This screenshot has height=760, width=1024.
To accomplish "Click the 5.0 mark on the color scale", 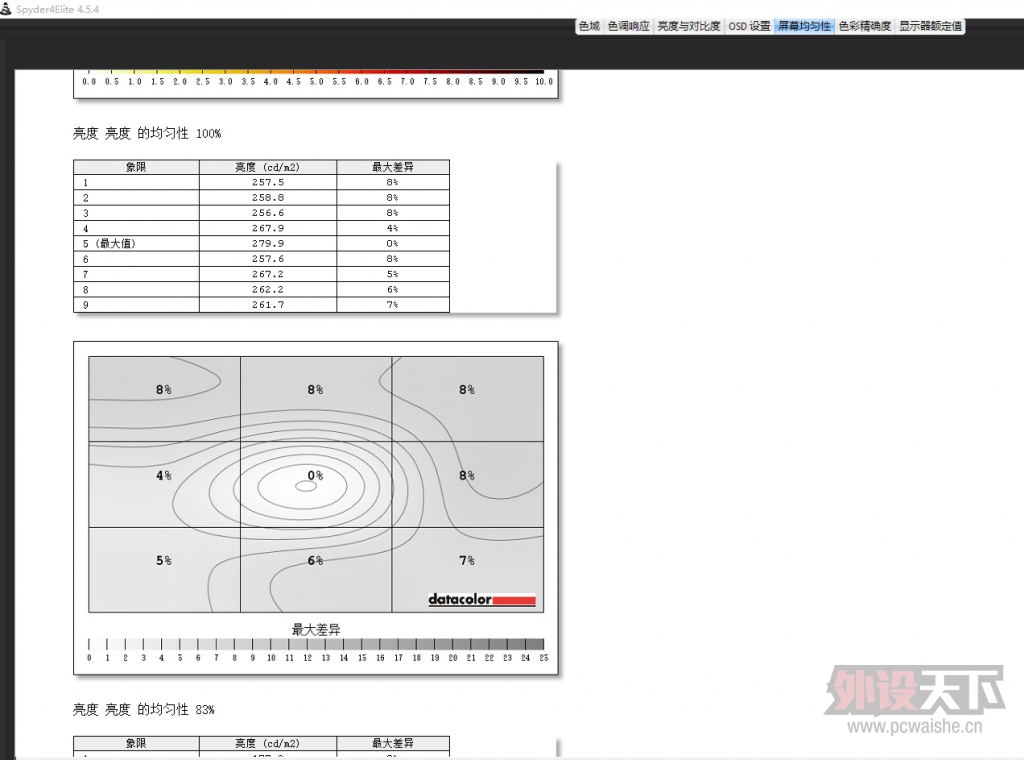I will point(317,82).
